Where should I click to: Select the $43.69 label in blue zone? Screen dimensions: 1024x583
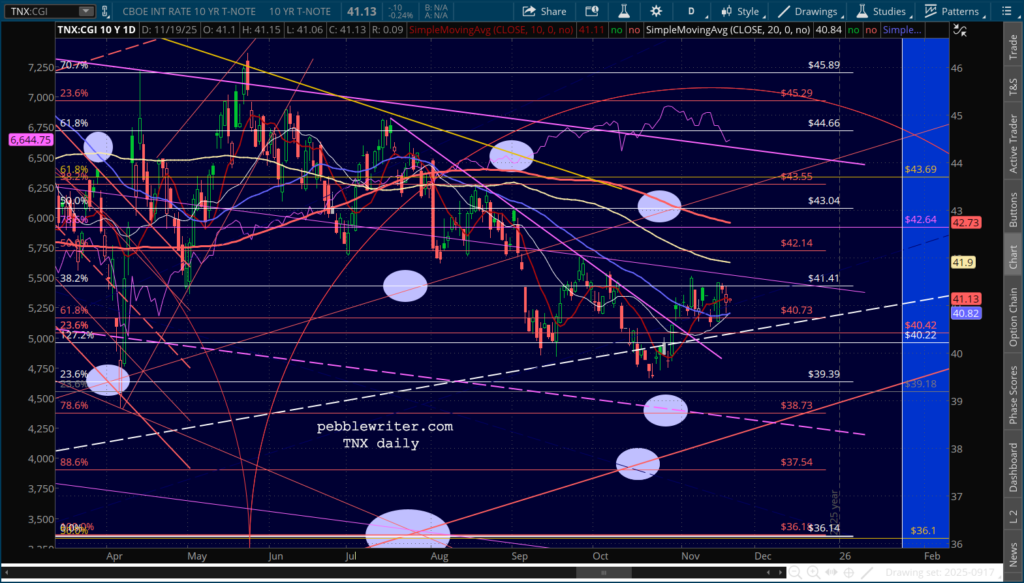coord(920,169)
